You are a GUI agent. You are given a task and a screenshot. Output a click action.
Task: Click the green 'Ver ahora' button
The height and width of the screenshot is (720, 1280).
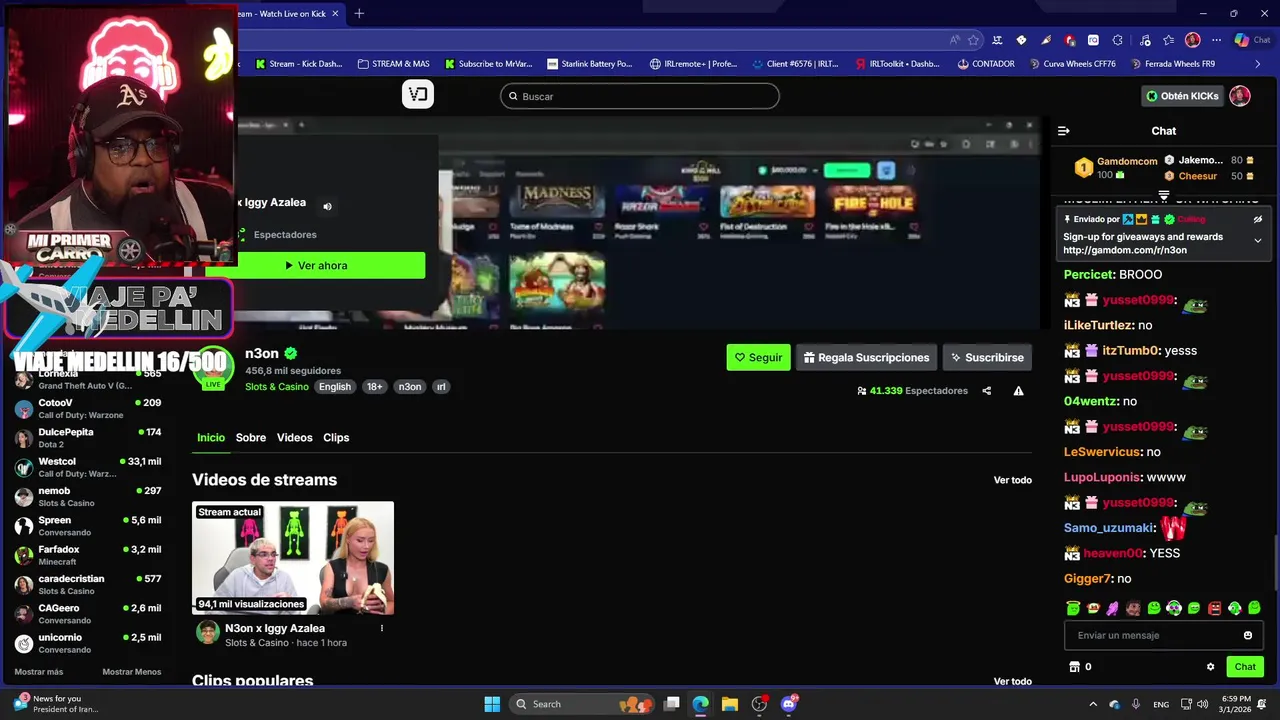pyautogui.click(x=316, y=266)
